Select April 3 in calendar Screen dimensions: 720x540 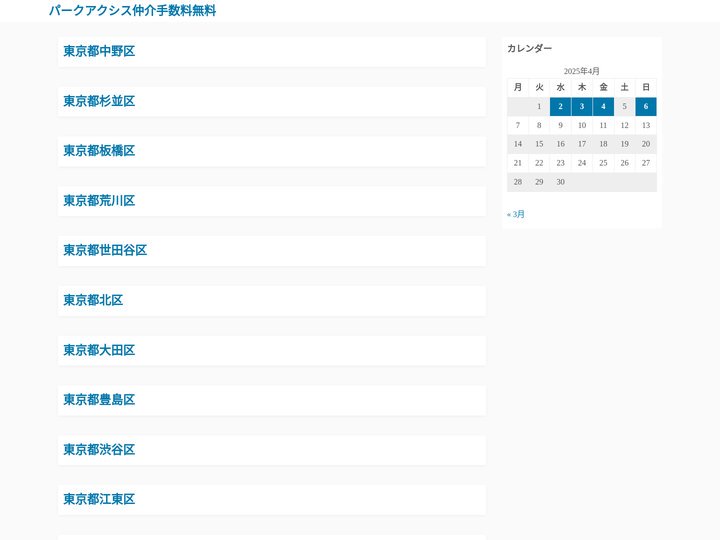[x=582, y=107]
